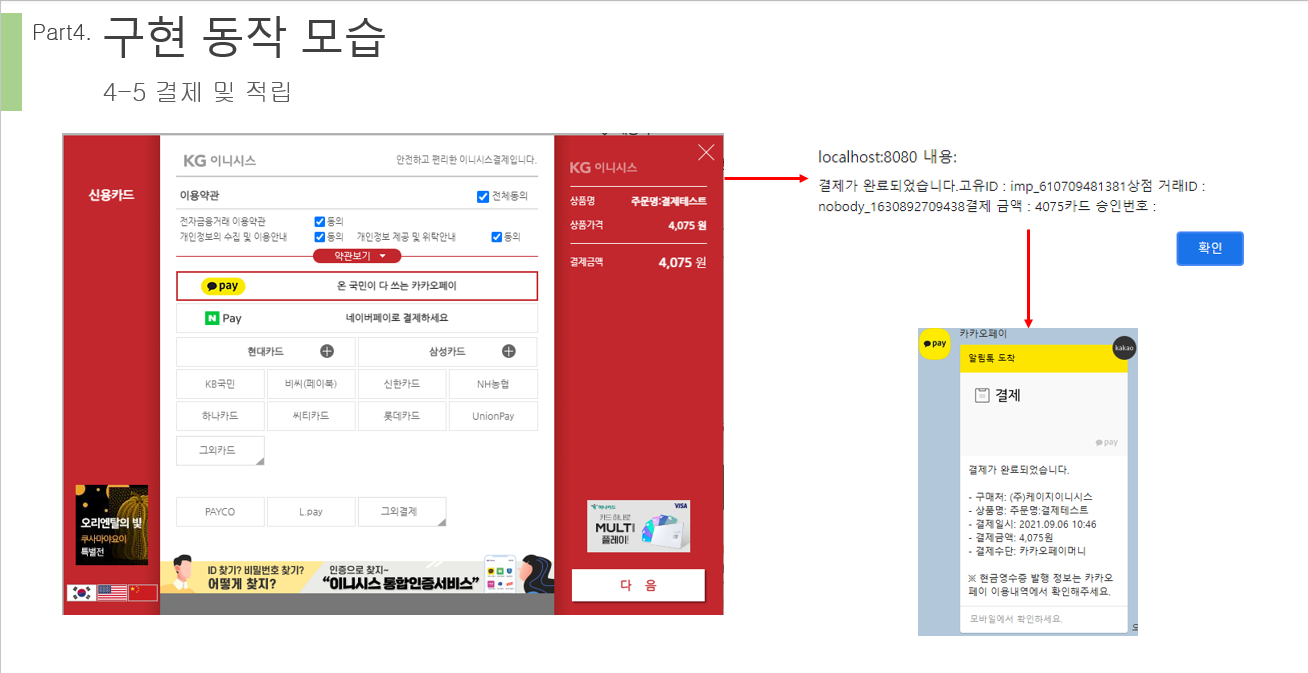This screenshot has width=1308, height=673.
Task: Click the Kakao Pay chat profile icon
Action: (x=935, y=343)
